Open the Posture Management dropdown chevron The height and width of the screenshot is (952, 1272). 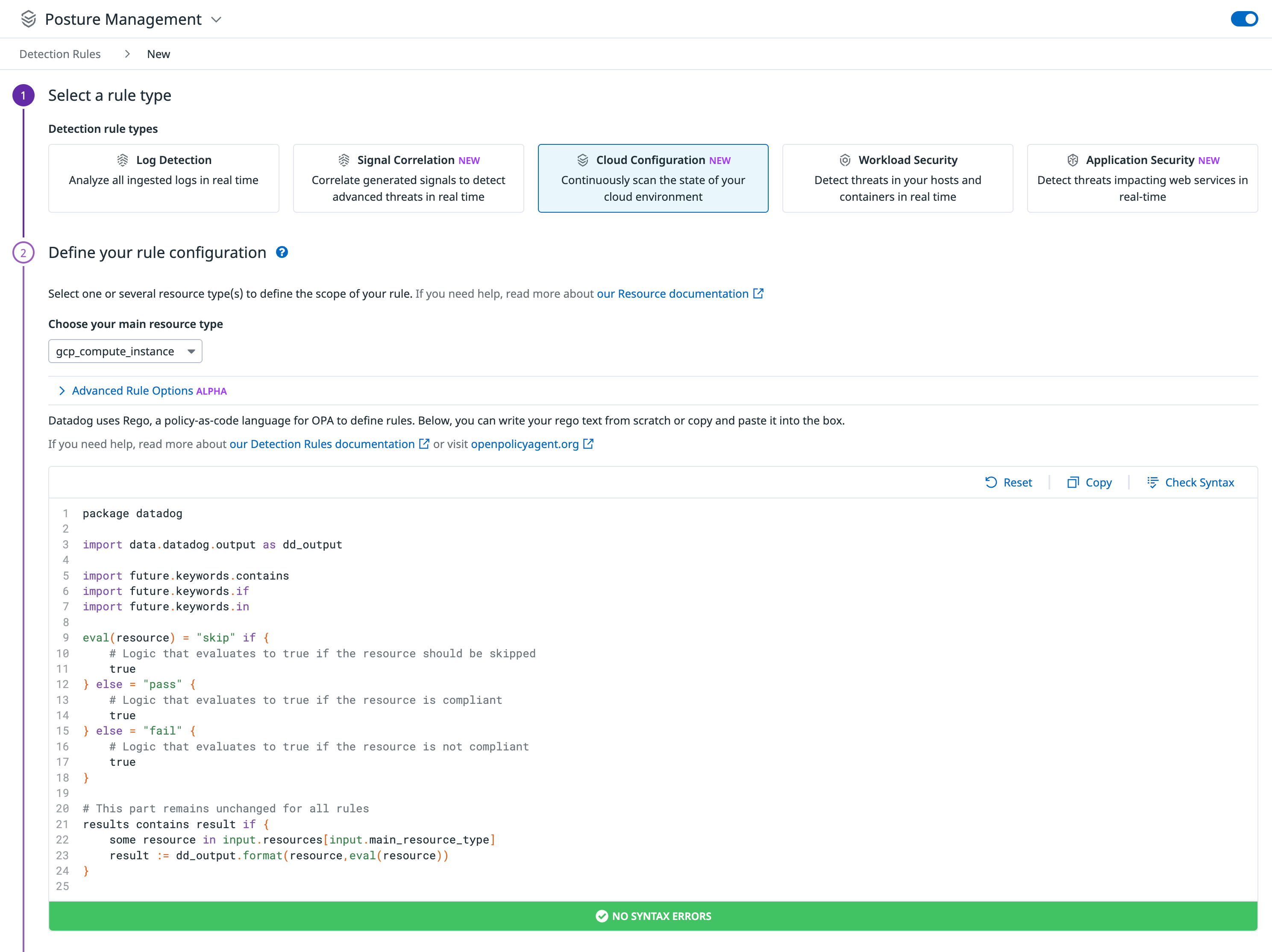(216, 20)
